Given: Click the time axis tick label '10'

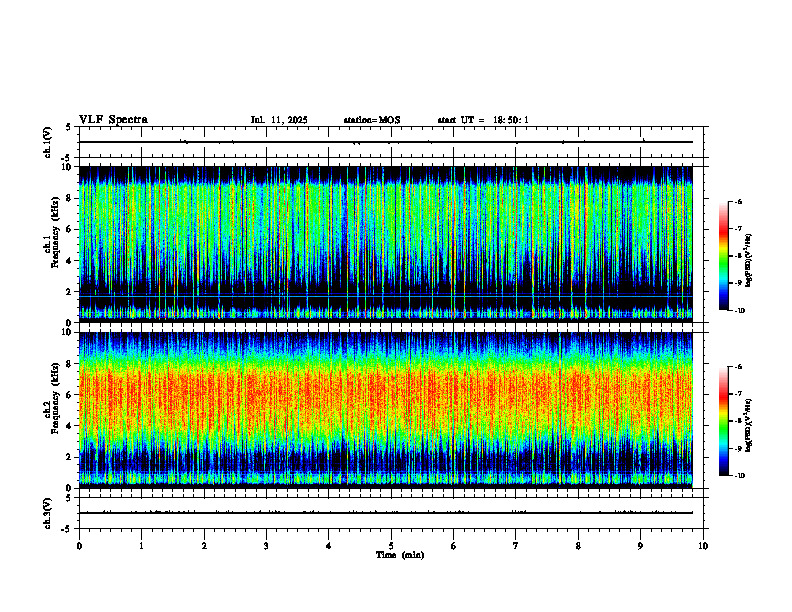Looking at the screenshot, I should pyautogui.click(x=703, y=546).
